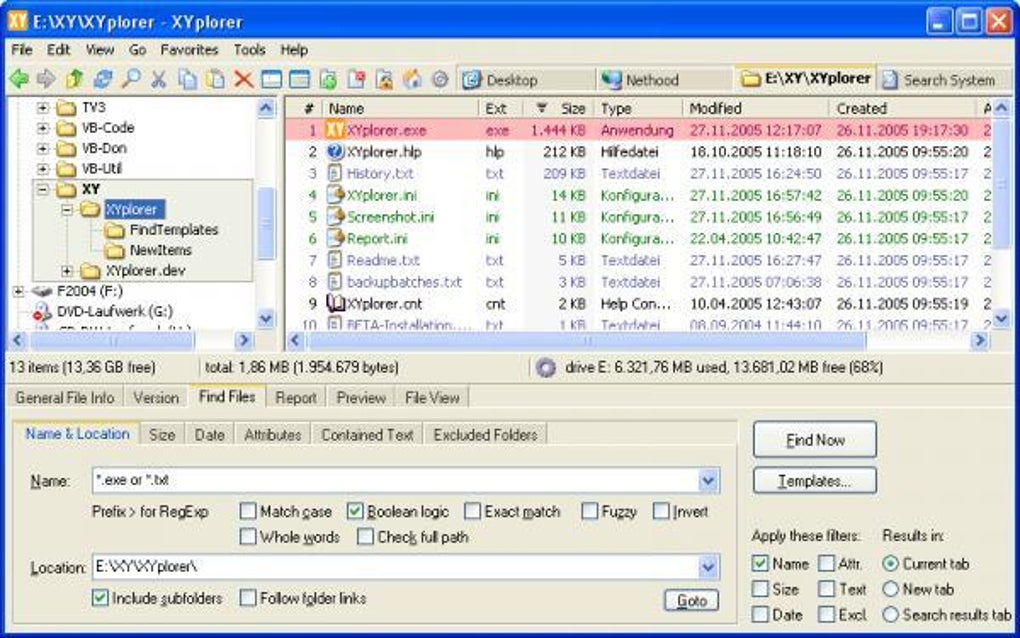Open the Tools menu
The width and height of the screenshot is (1020, 638).
pyautogui.click(x=249, y=50)
